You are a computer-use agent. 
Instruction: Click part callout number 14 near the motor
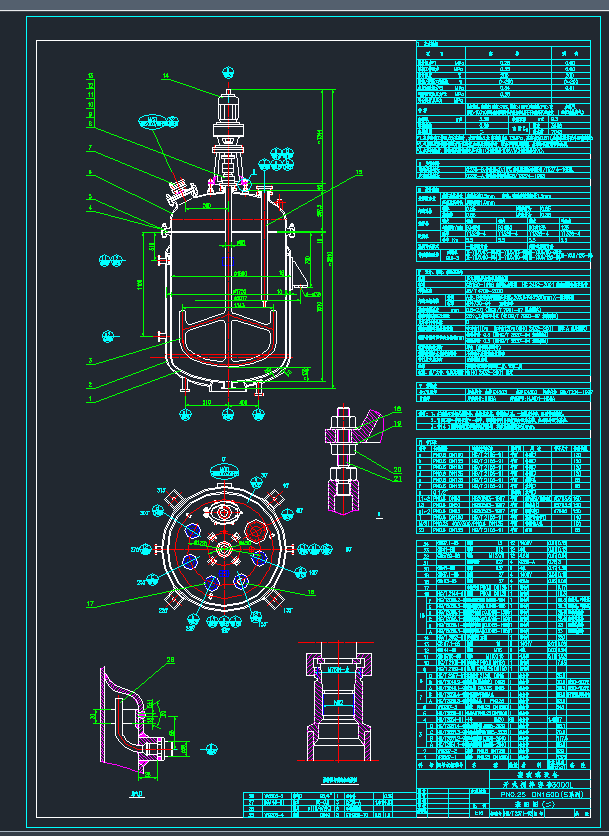tap(165, 75)
